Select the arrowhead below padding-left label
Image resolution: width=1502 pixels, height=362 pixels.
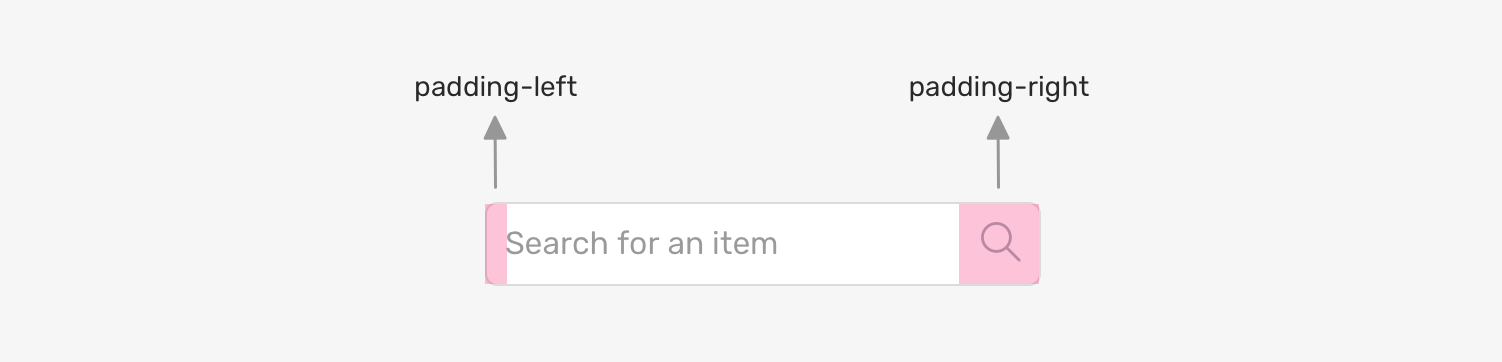pos(495,127)
